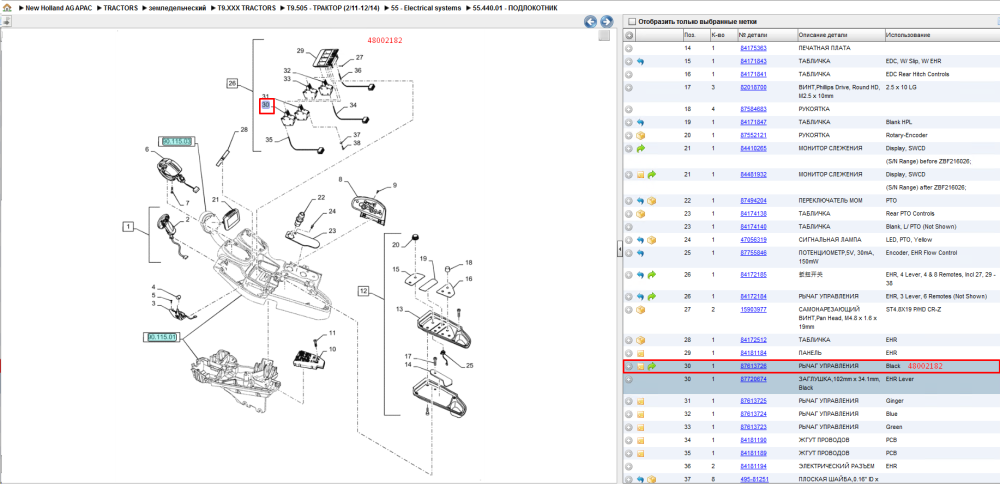Click the note icon in row 84481932
This screenshot has width=1000, height=484.
(x=640, y=174)
